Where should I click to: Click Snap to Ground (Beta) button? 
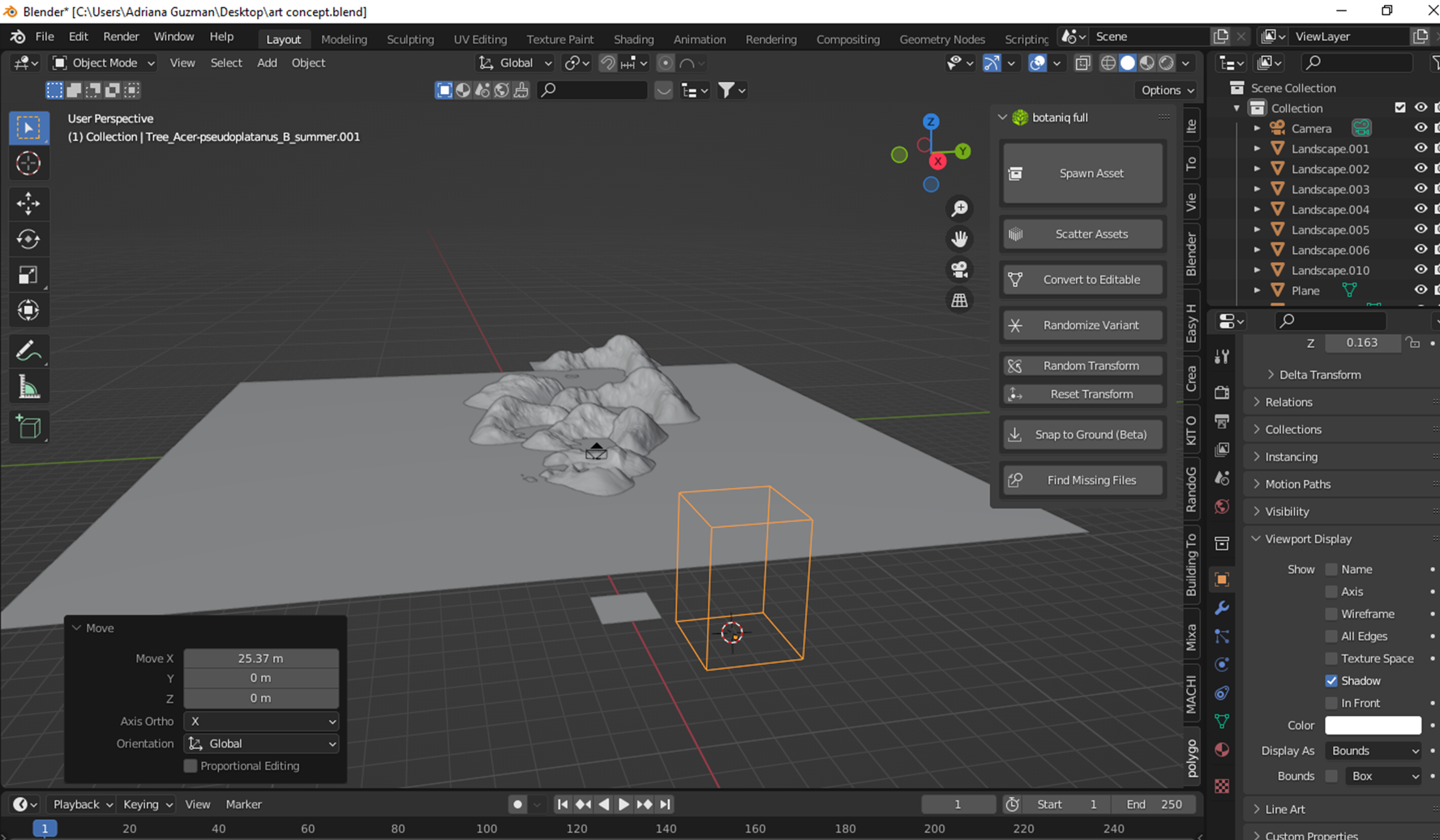click(x=1082, y=435)
